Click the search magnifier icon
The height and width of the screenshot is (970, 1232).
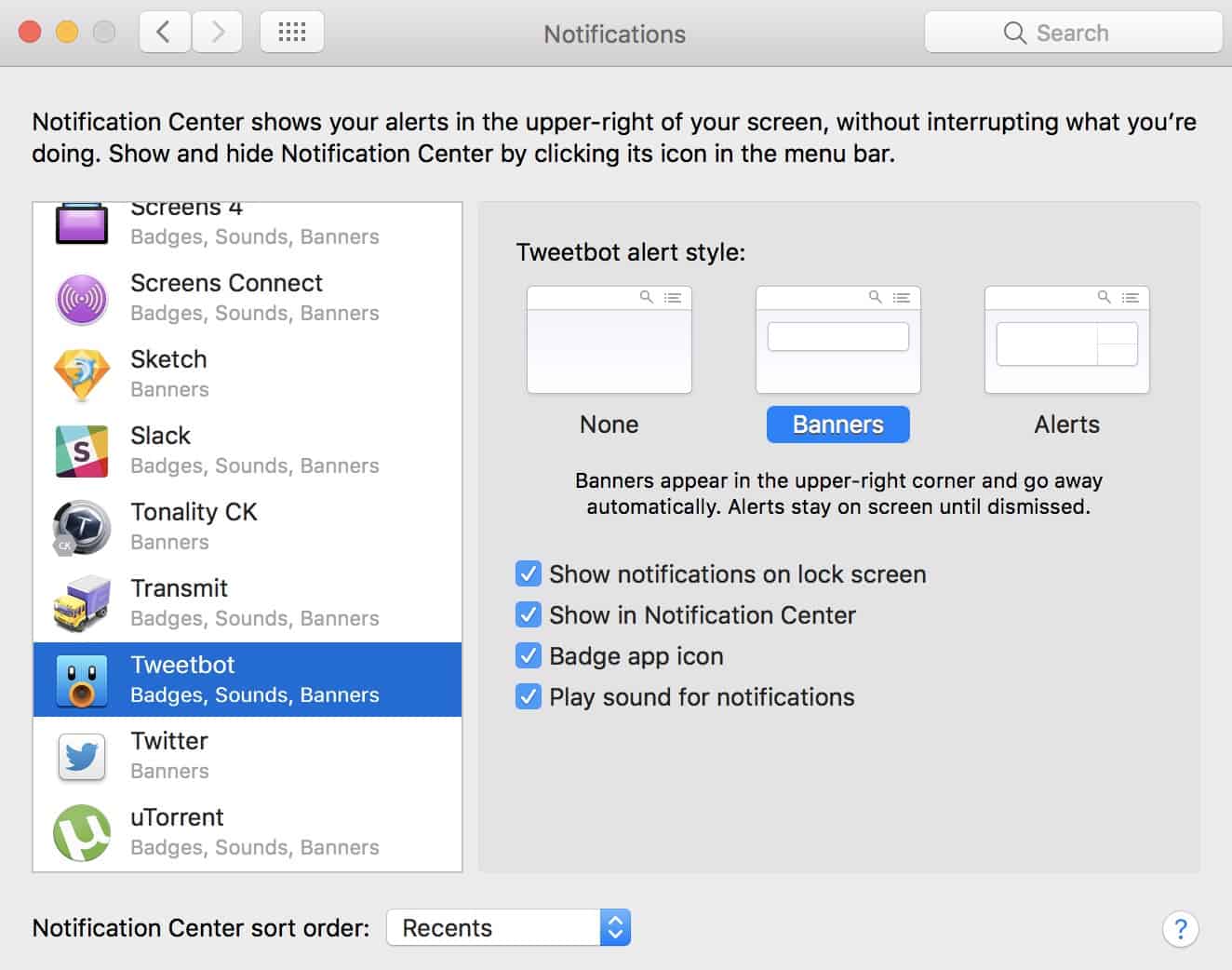pyautogui.click(x=1014, y=34)
